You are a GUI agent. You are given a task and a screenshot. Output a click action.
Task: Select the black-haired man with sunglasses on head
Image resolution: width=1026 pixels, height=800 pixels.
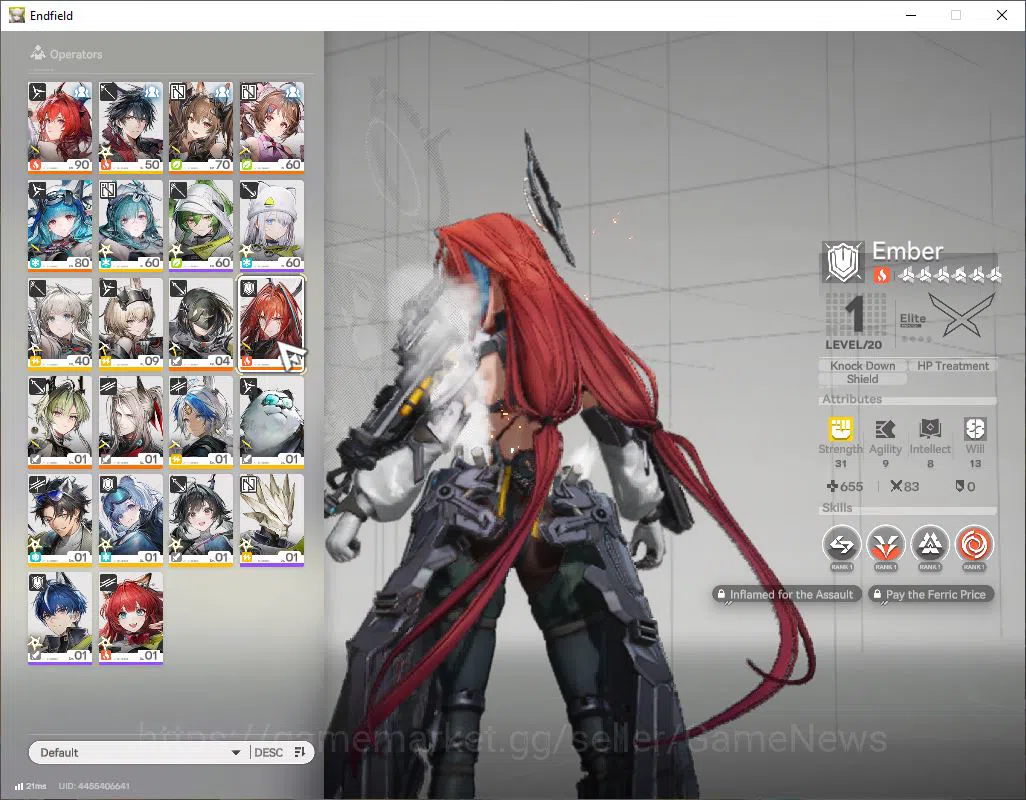click(60, 520)
